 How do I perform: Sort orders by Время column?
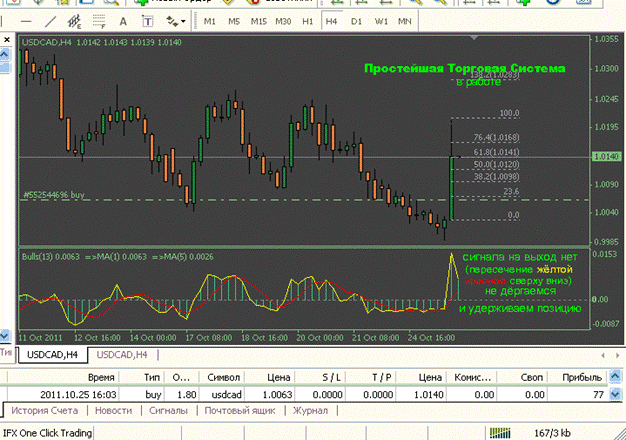coord(63,377)
